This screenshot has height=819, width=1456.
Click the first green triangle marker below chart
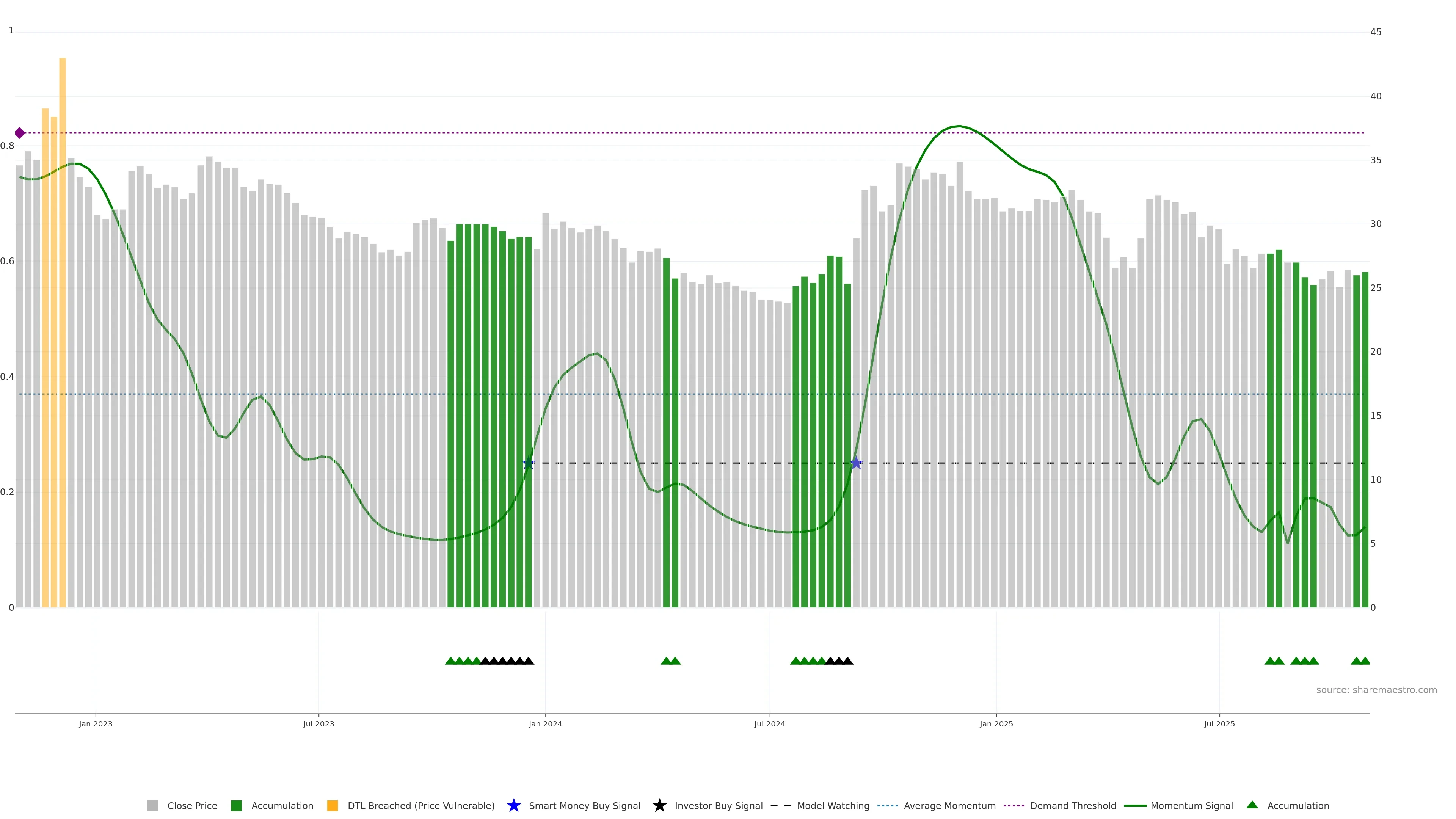click(x=450, y=661)
